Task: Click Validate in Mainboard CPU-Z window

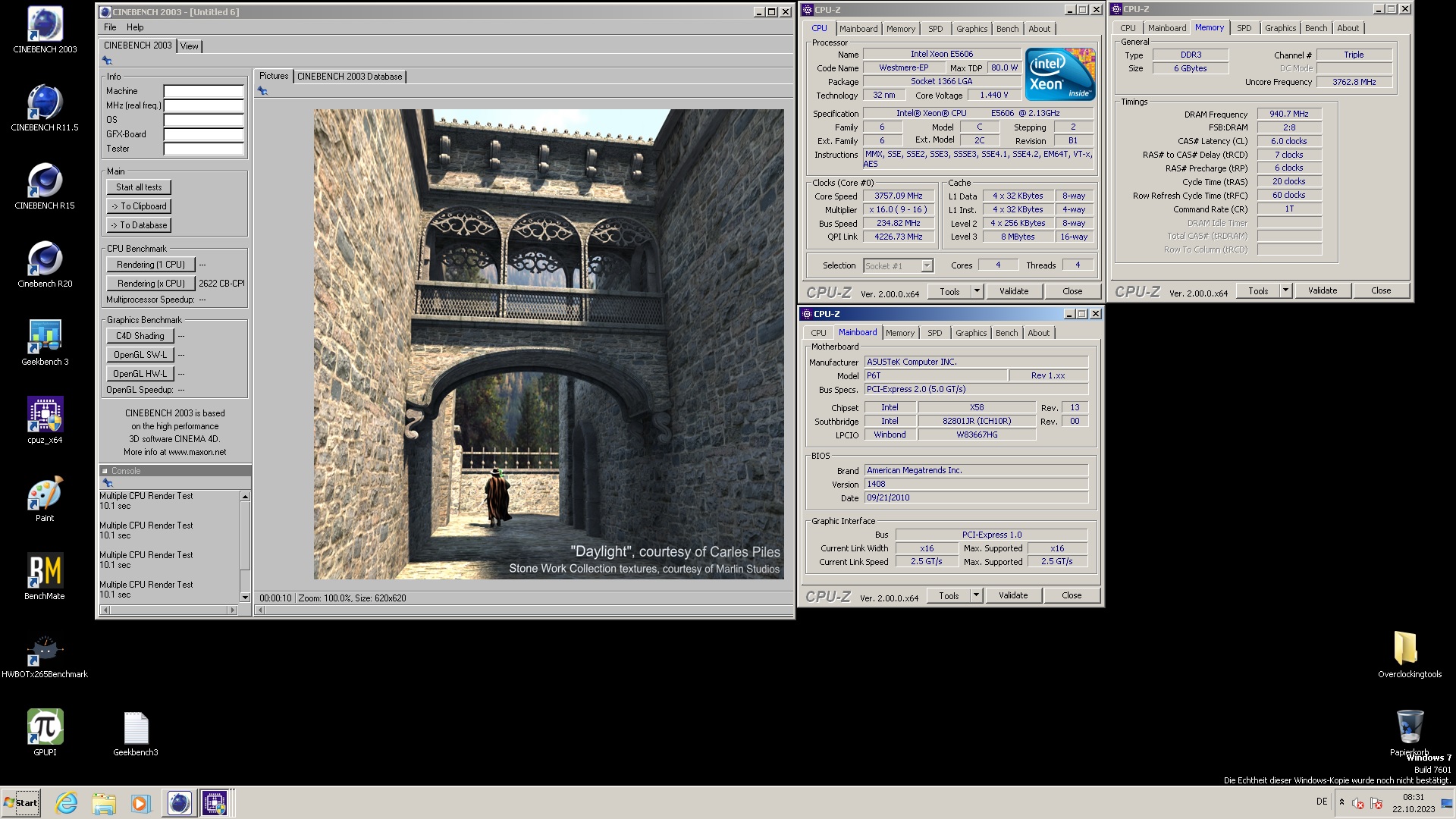Action: coord(1013,595)
